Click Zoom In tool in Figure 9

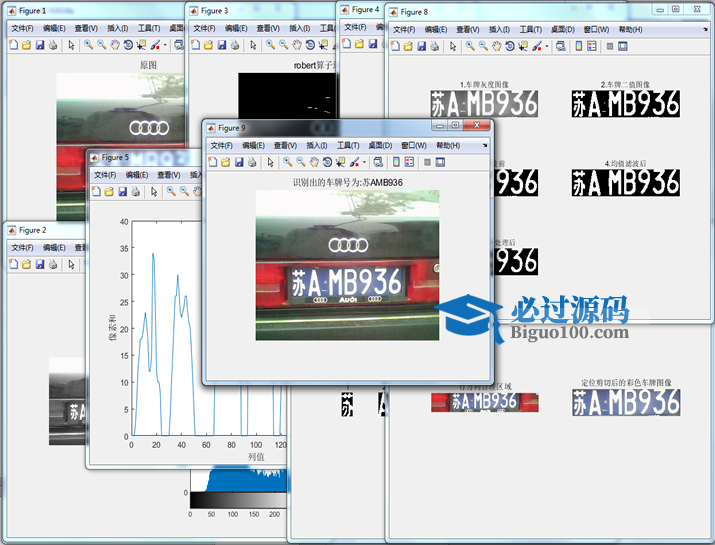point(288,162)
